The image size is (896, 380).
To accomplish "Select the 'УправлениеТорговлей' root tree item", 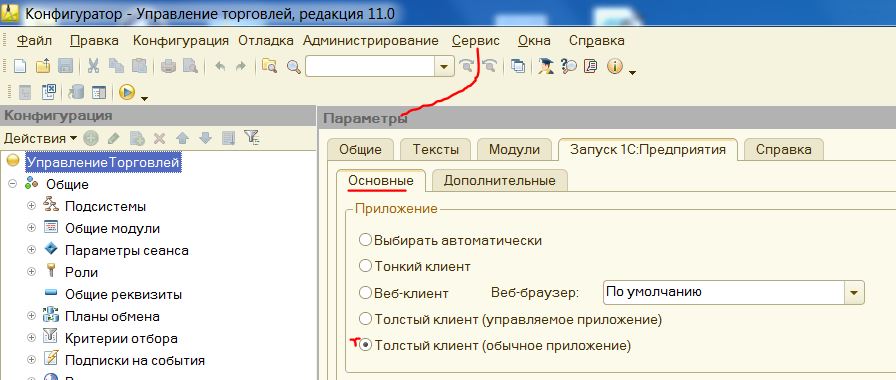I will tap(103, 163).
